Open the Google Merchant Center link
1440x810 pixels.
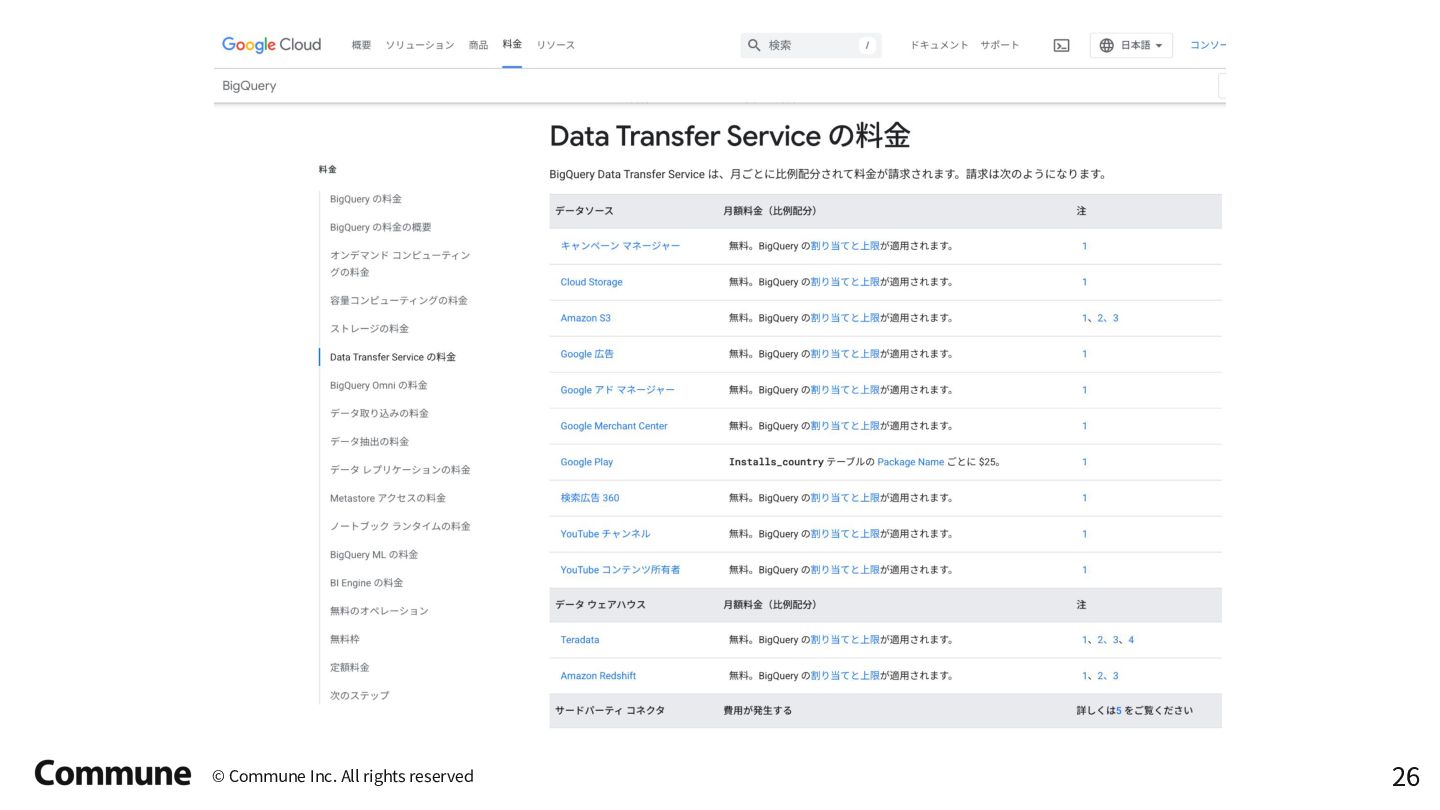614,426
